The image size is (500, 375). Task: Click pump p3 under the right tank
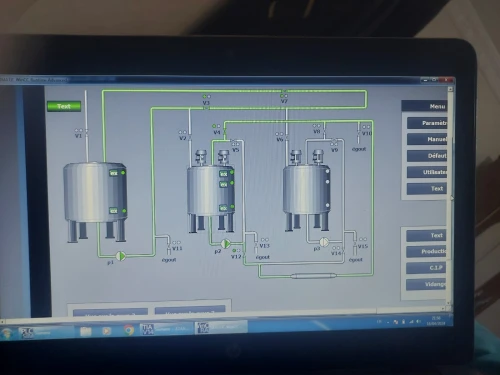324,242
